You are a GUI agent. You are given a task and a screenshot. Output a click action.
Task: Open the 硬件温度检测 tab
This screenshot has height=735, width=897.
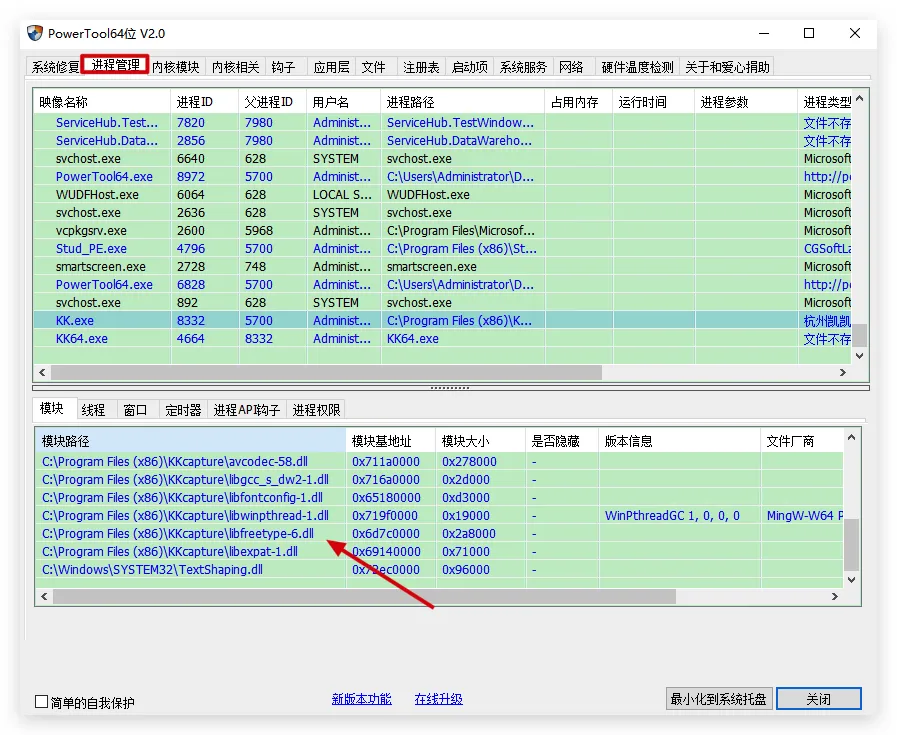click(x=637, y=67)
